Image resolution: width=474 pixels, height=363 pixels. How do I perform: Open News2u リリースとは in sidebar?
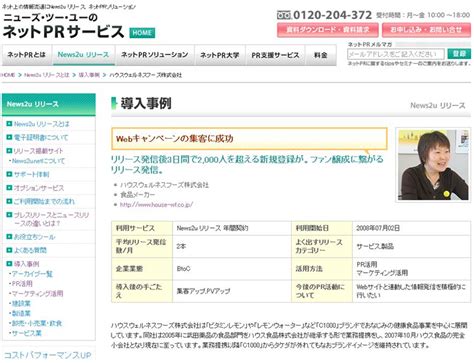click(x=41, y=124)
